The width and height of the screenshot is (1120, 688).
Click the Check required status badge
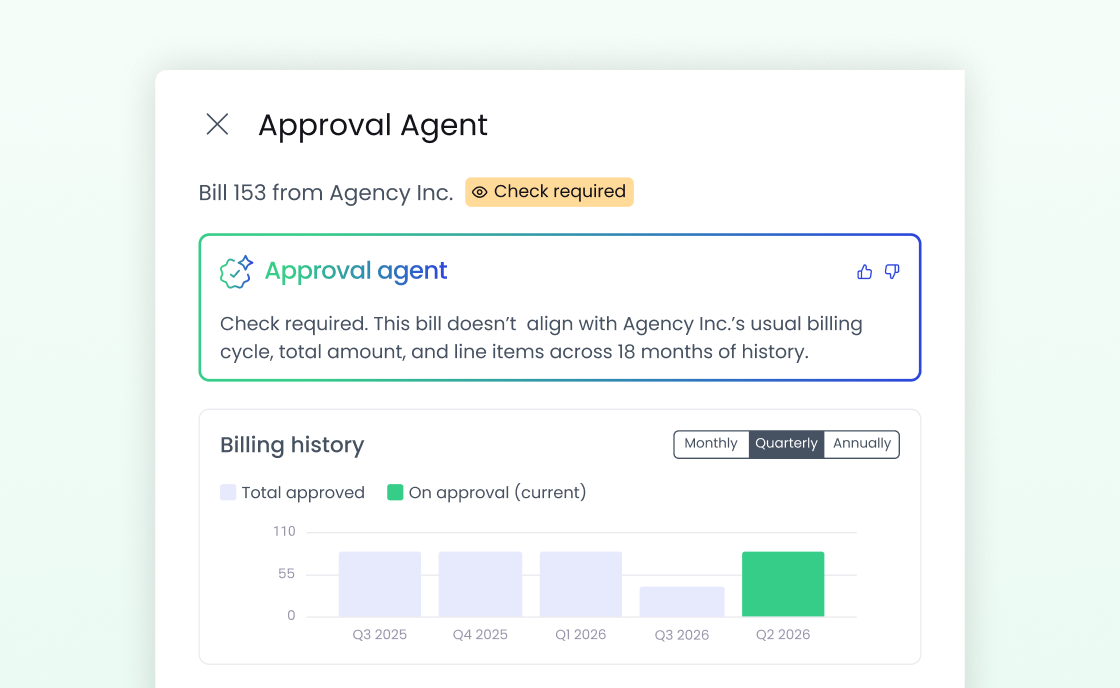click(x=549, y=192)
